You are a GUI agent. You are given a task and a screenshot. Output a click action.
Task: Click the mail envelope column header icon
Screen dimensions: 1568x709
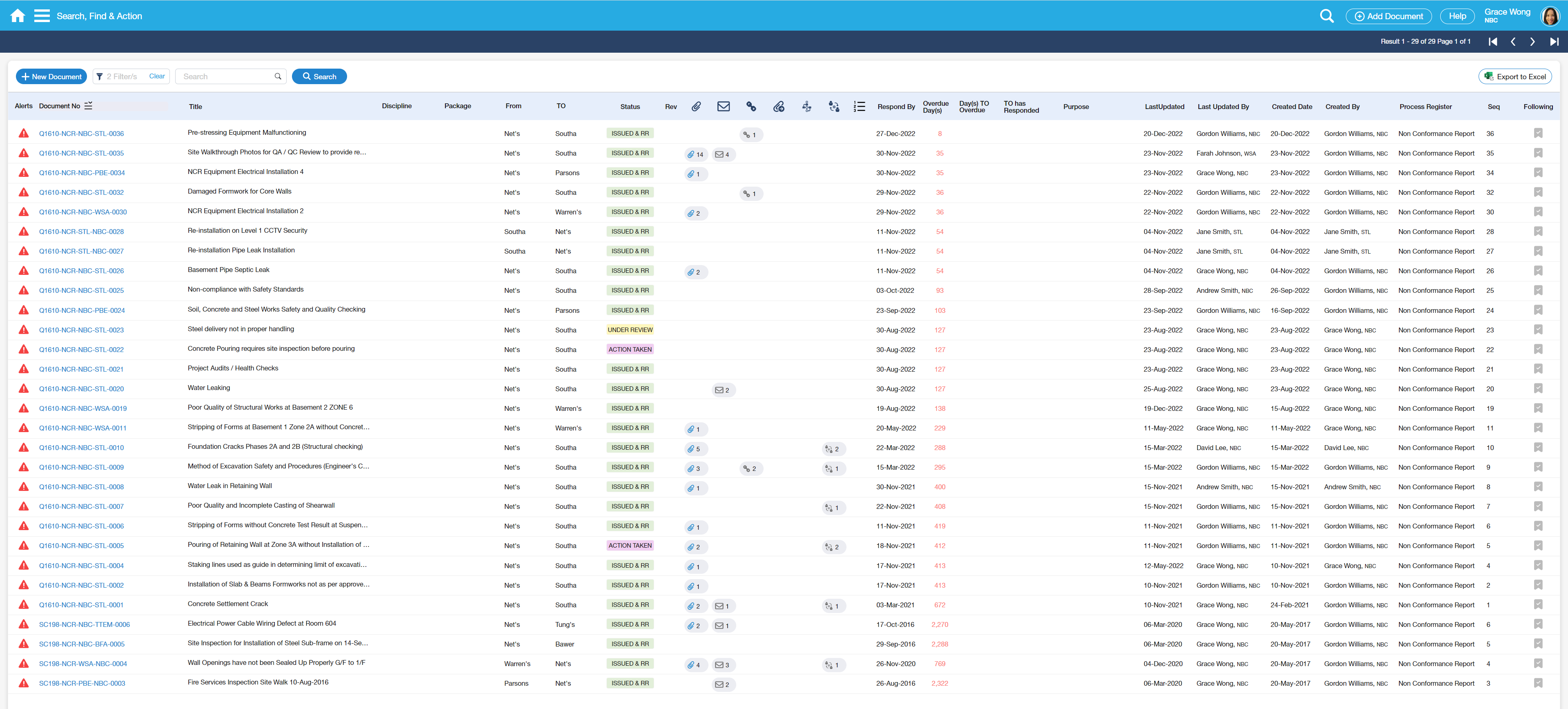(x=723, y=107)
